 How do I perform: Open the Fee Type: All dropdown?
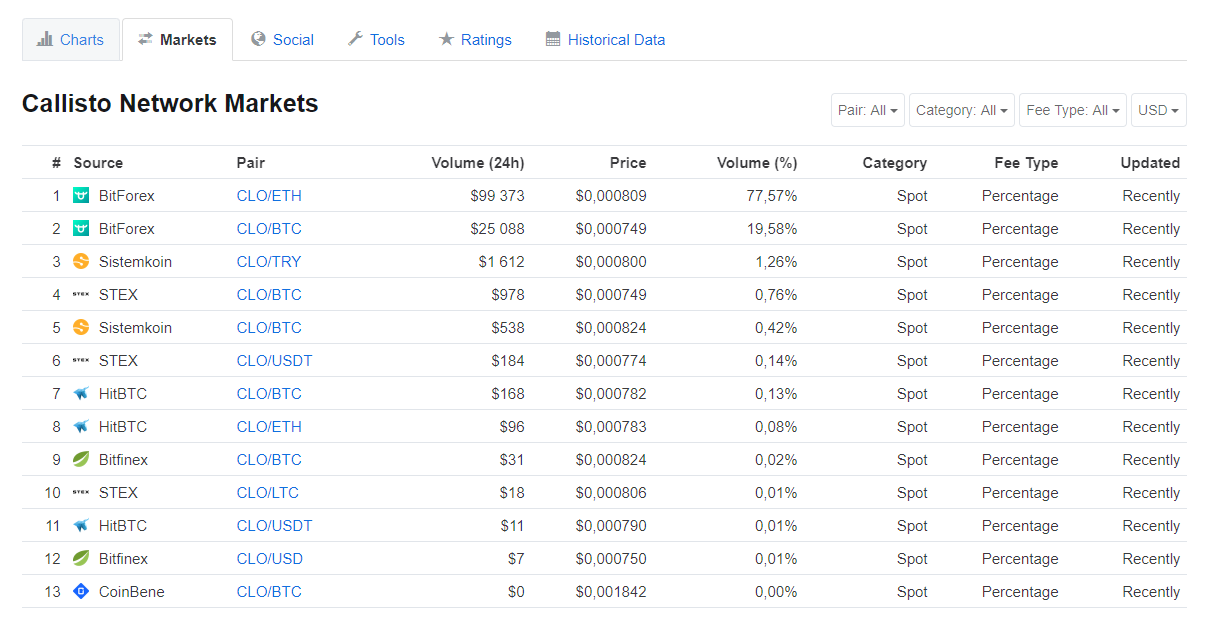(x=1073, y=110)
